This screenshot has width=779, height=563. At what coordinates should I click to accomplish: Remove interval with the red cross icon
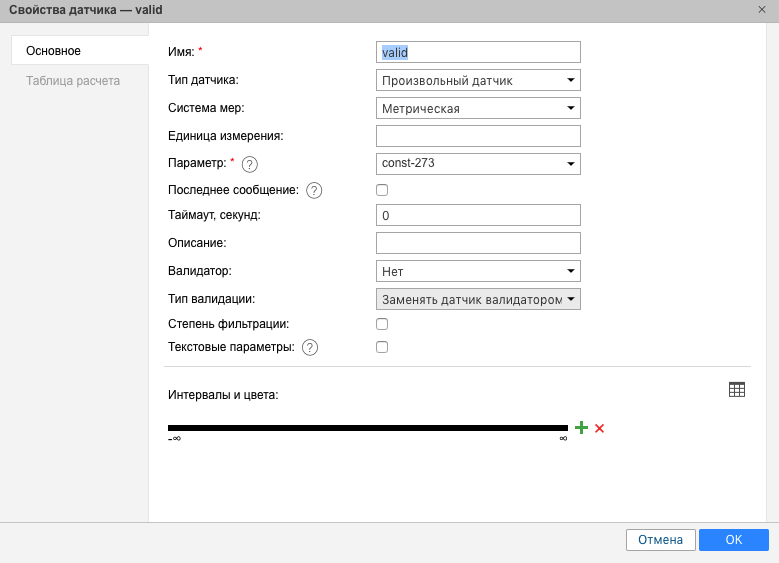600,428
